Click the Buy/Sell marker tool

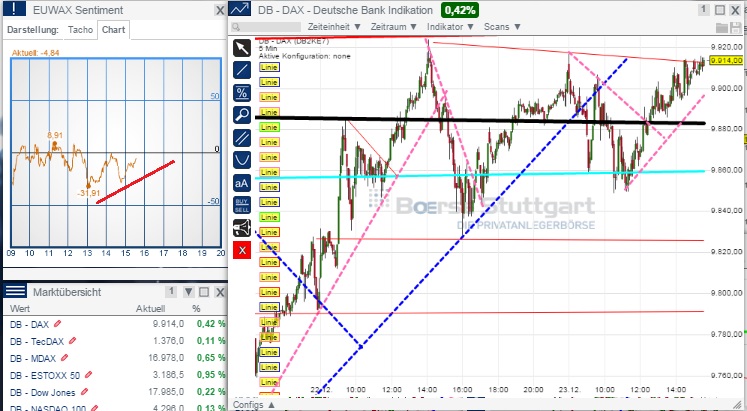[x=241, y=204]
